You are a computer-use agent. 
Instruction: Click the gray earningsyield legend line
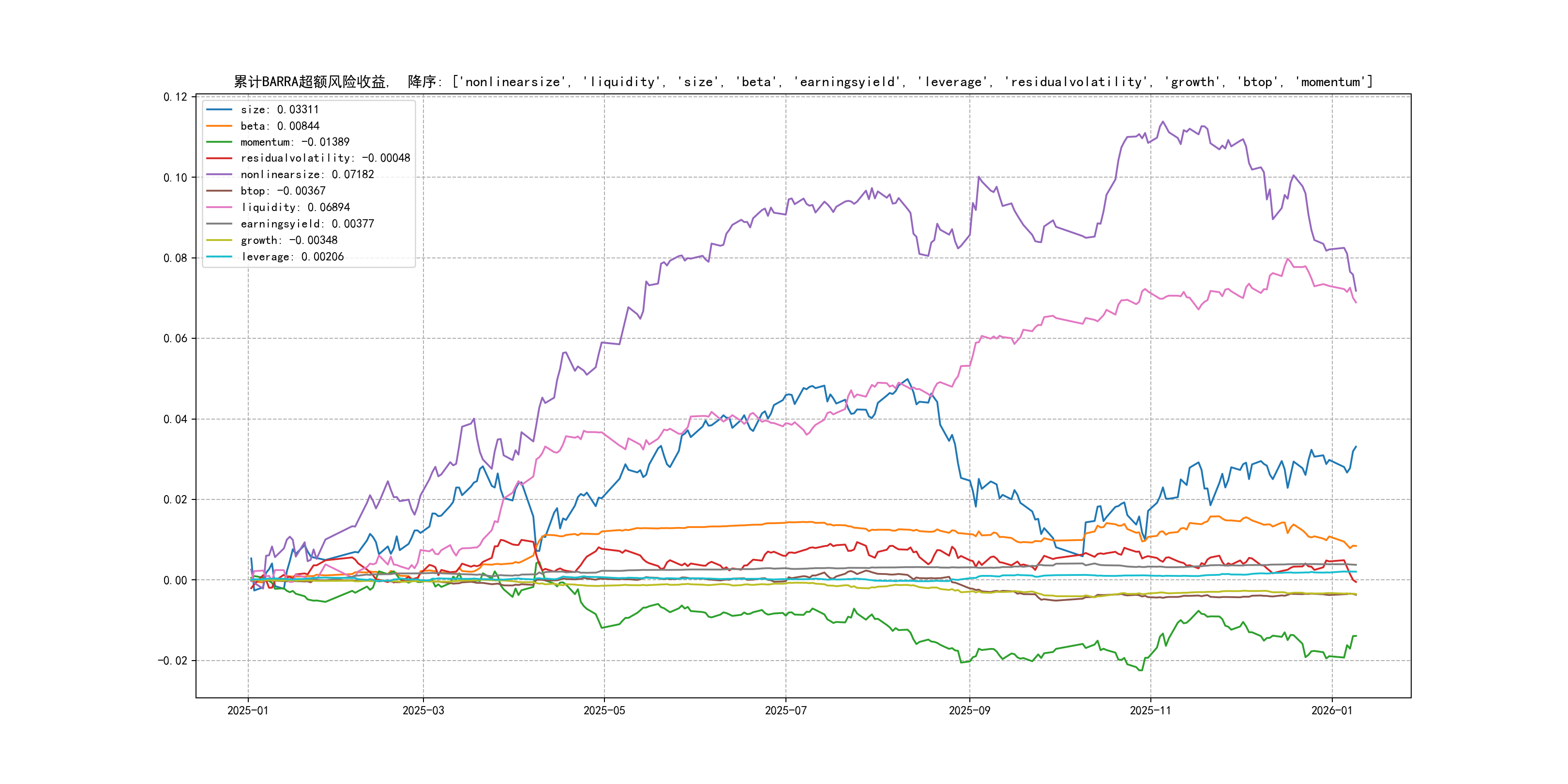[219, 224]
